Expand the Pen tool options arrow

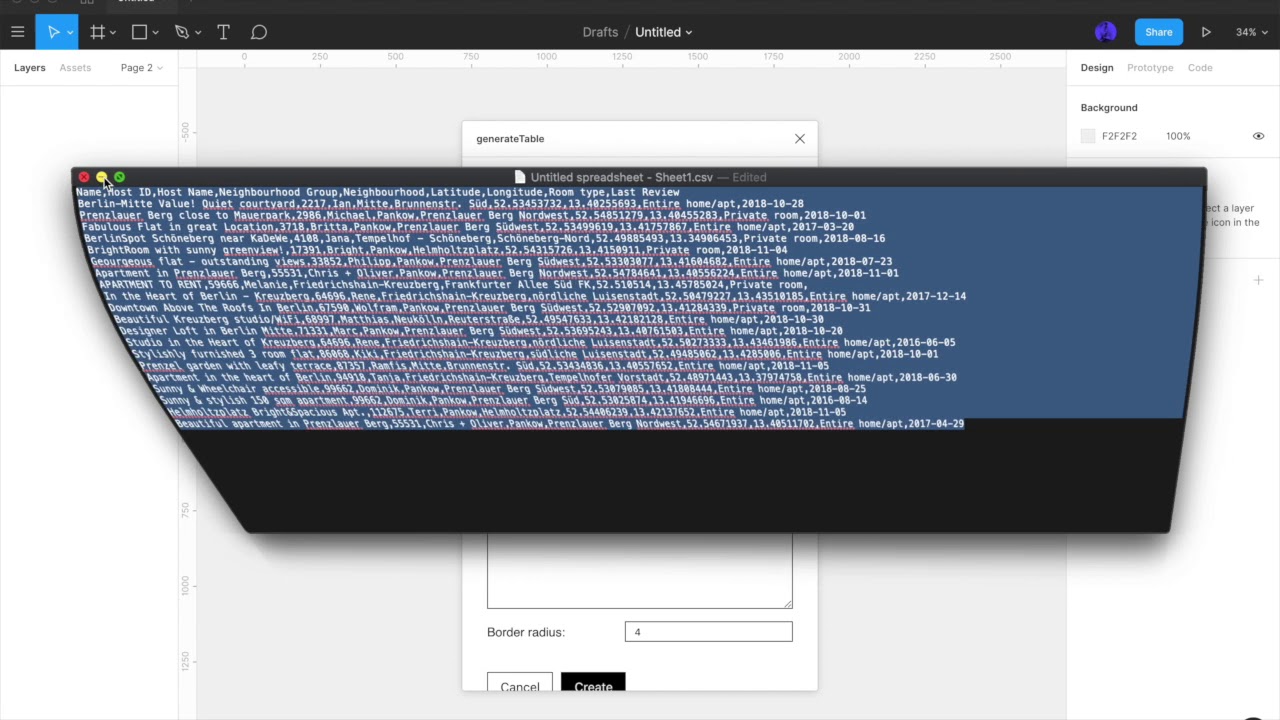coord(197,33)
